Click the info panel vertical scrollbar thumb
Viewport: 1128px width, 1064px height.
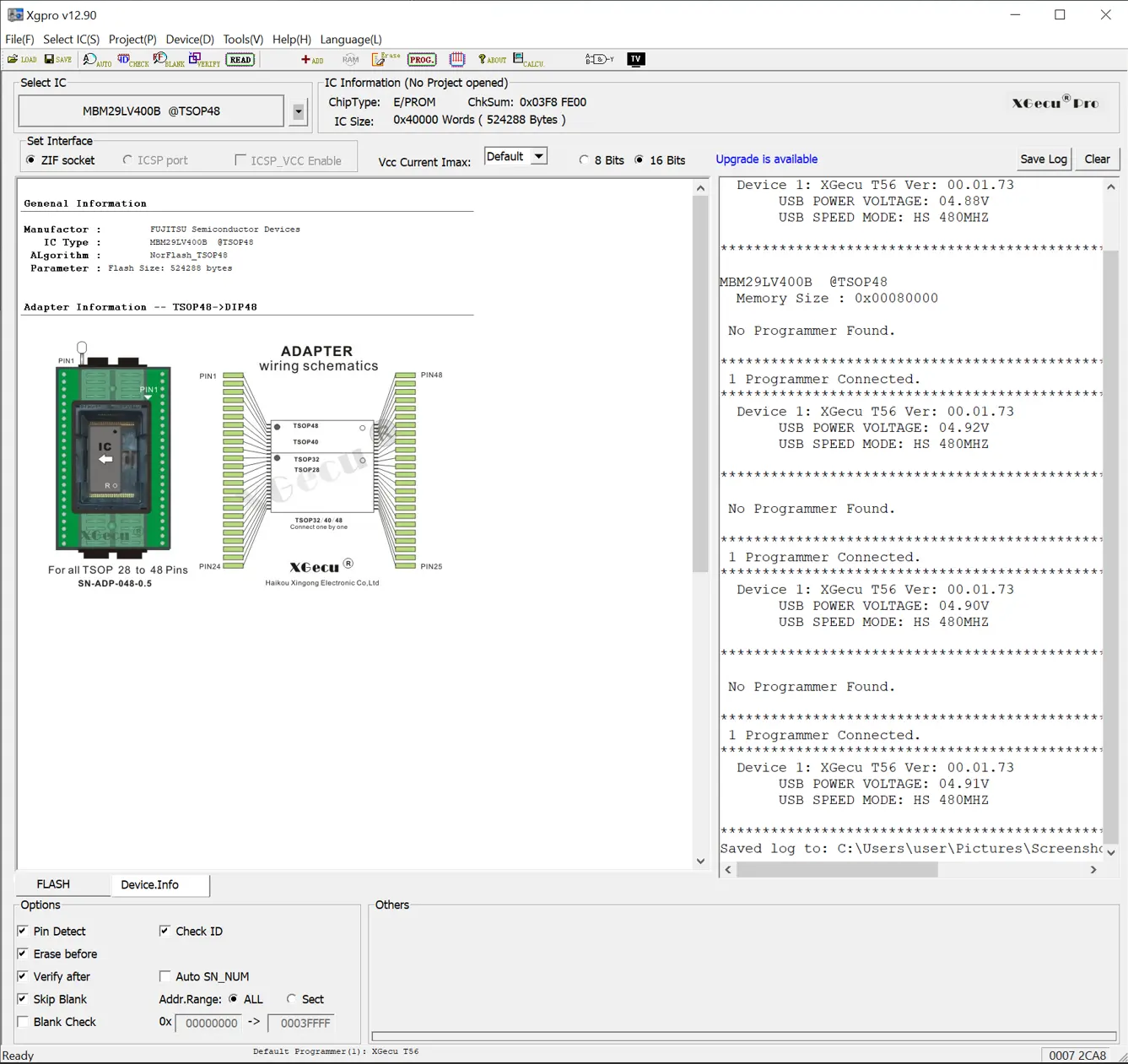(x=700, y=385)
